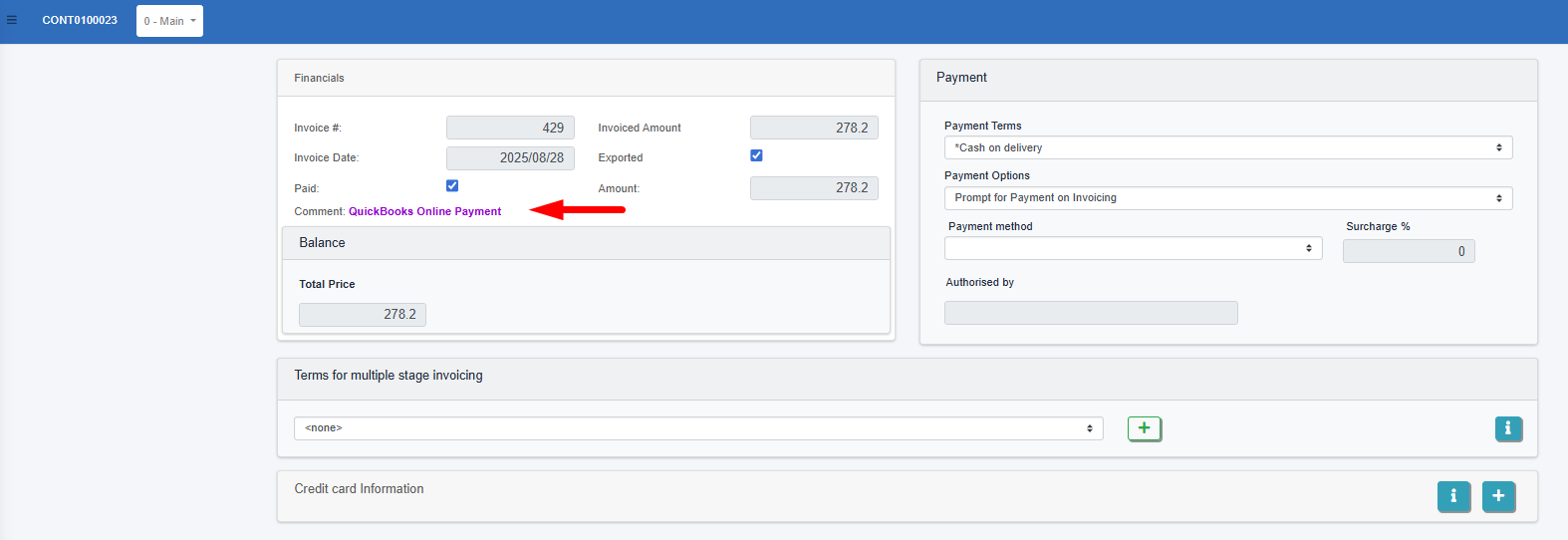This screenshot has width=1568, height=540.
Task: Add a new credit card entry
Action: [x=1498, y=496]
